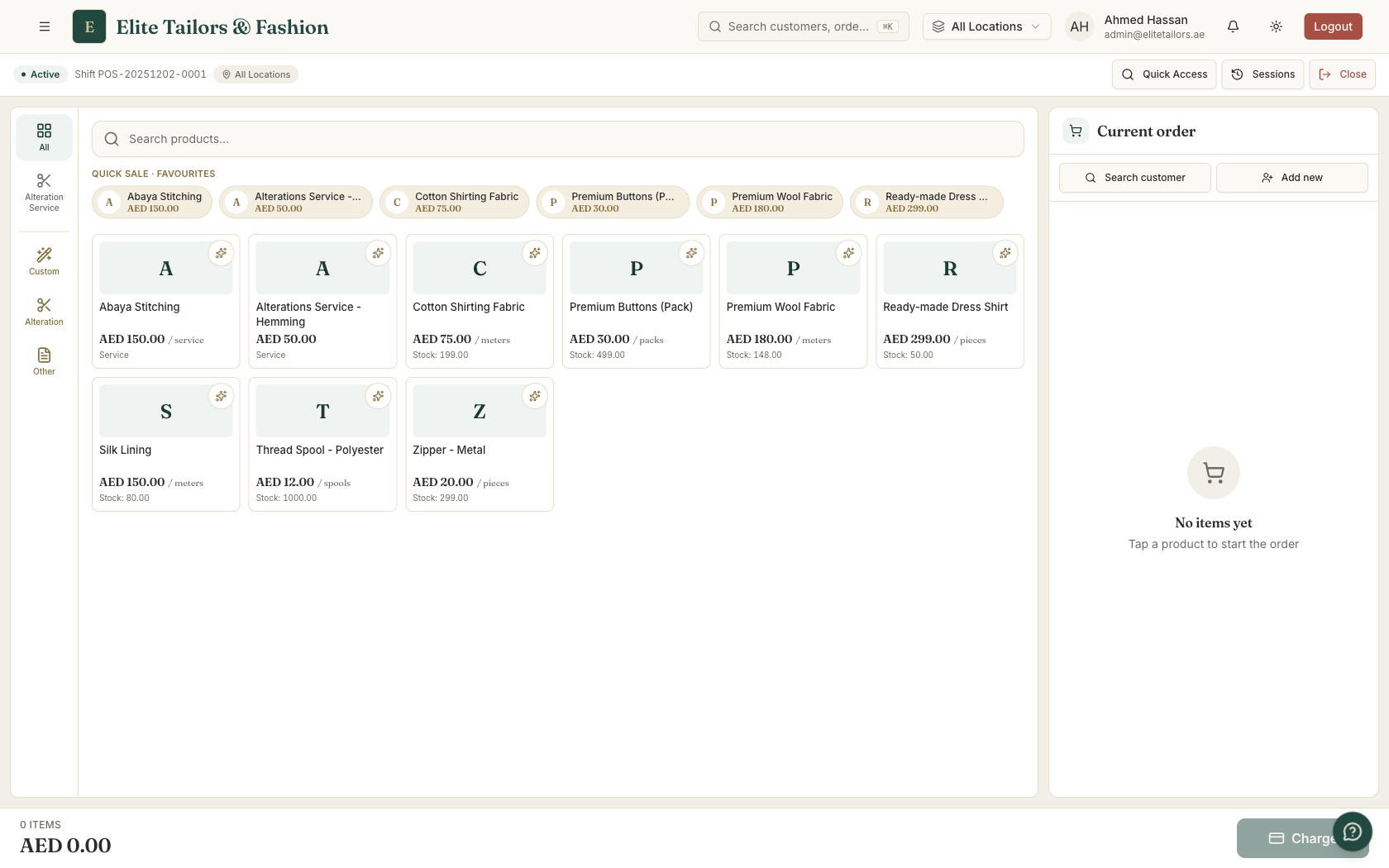The height and width of the screenshot is (868, 1389).
Task: Toggle favourite on Alterations Service - Hemming card
Action: tap(378, 253)
